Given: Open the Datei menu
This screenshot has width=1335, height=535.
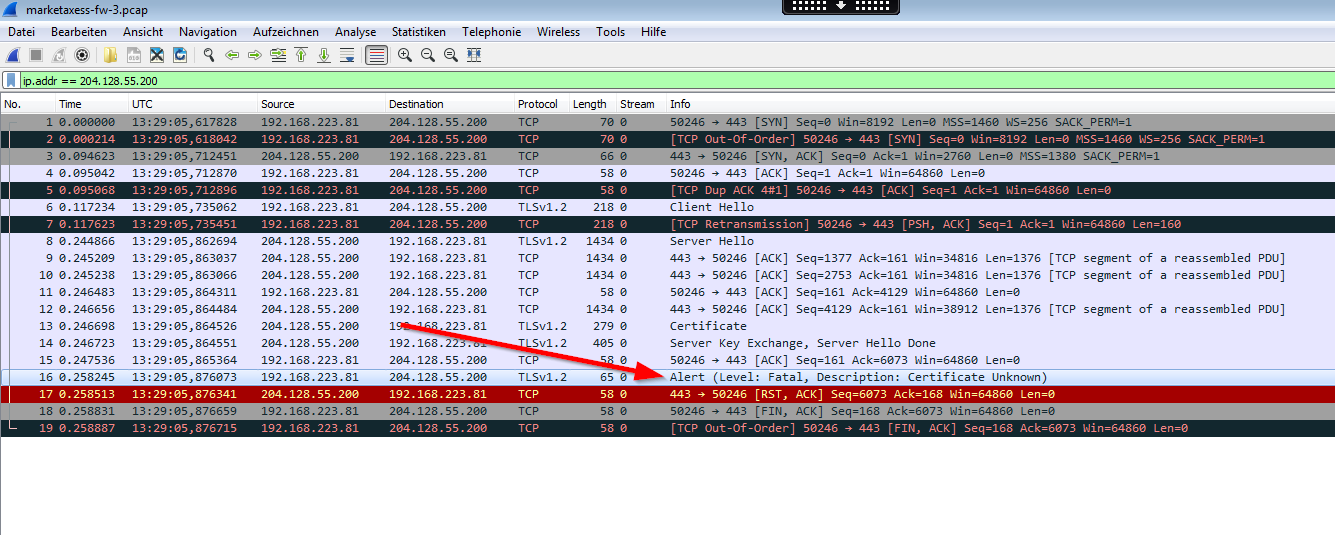Looking at the screenshot, I should (x=21, y=32).
